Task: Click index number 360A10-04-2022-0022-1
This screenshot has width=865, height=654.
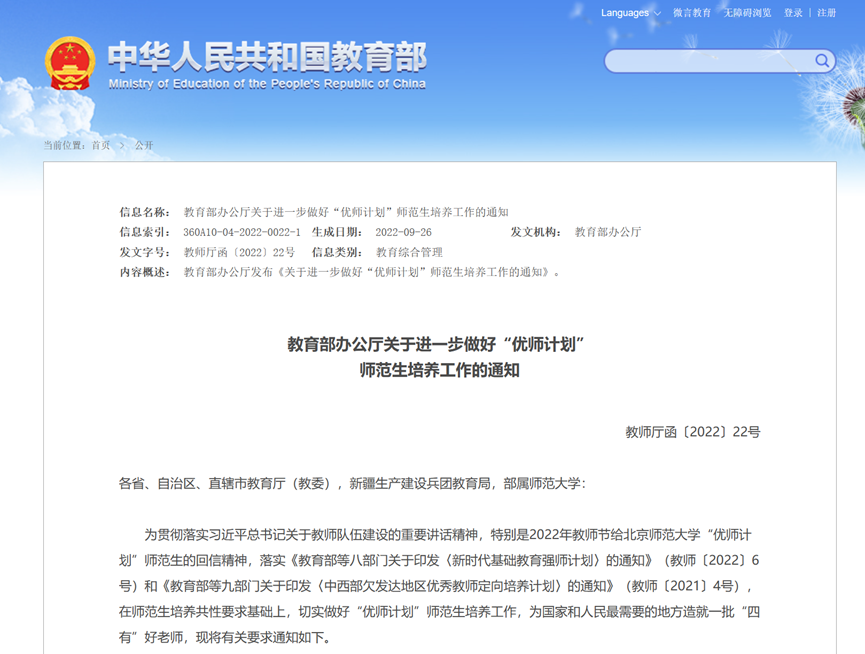Action: [242, 232]
